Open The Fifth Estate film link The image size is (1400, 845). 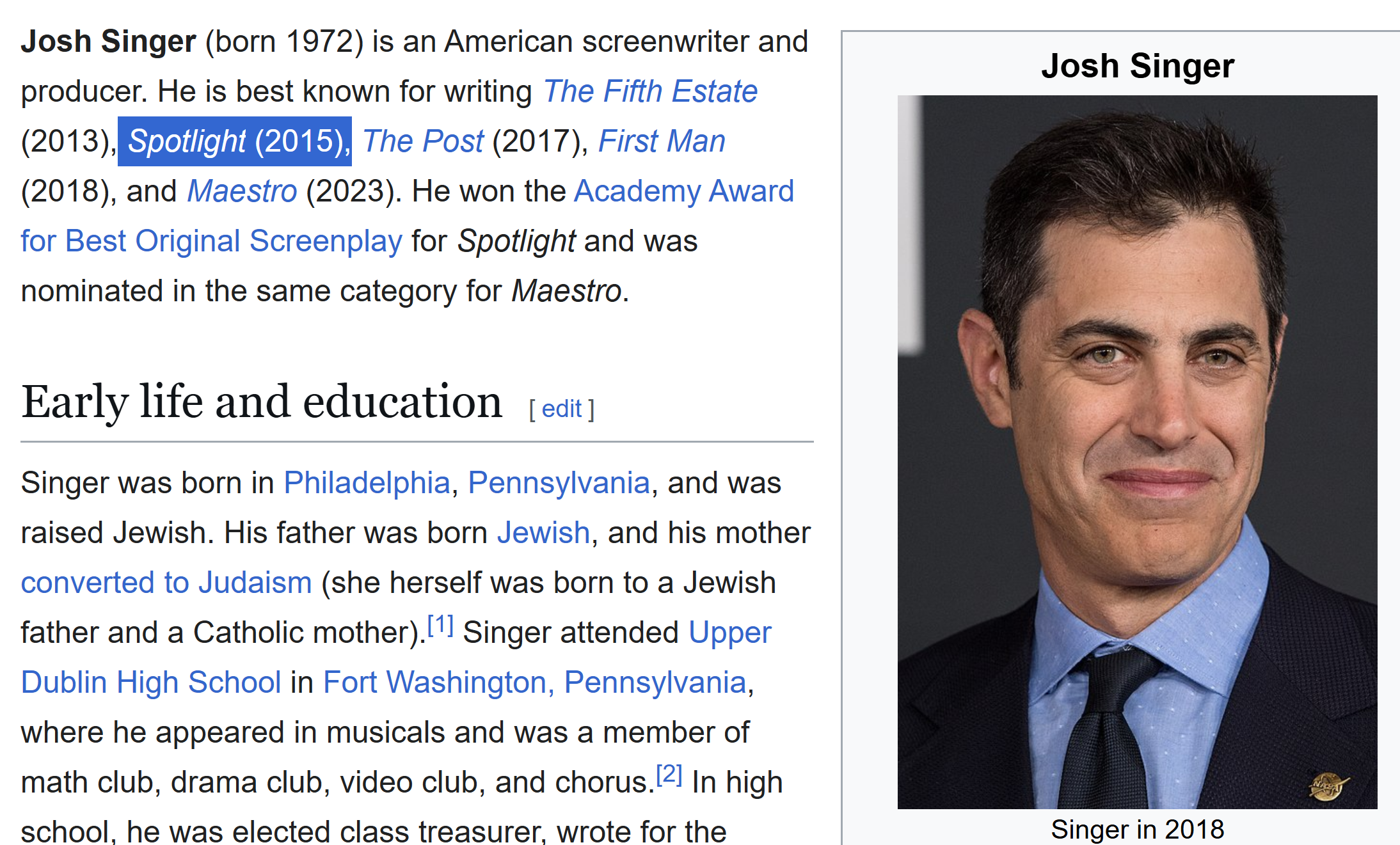(x=650, y=91)
